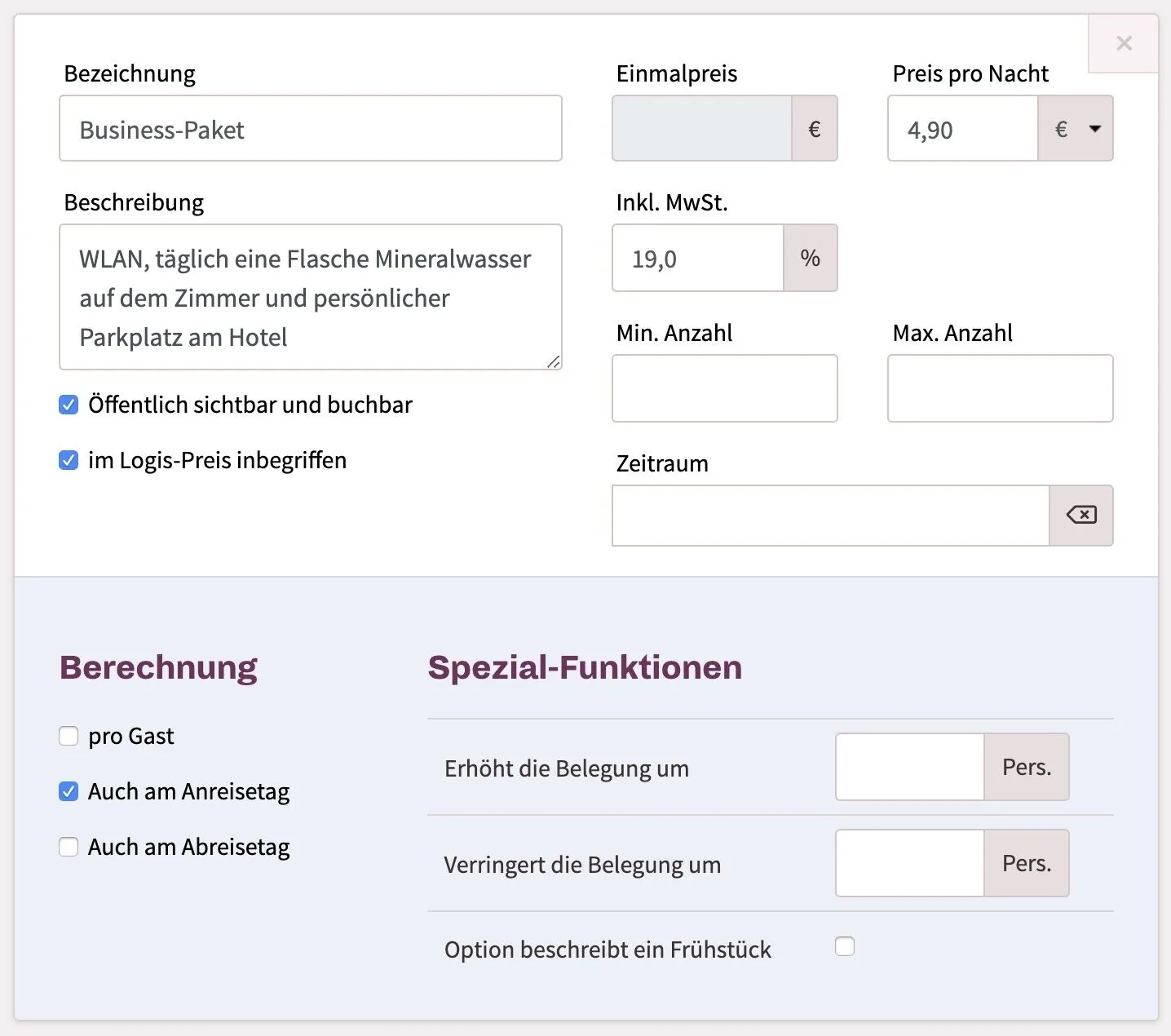Screen dimensions: 1171x1036
Task: Select the Inkl. MwSt. percentage field
Action: point(698,259)
